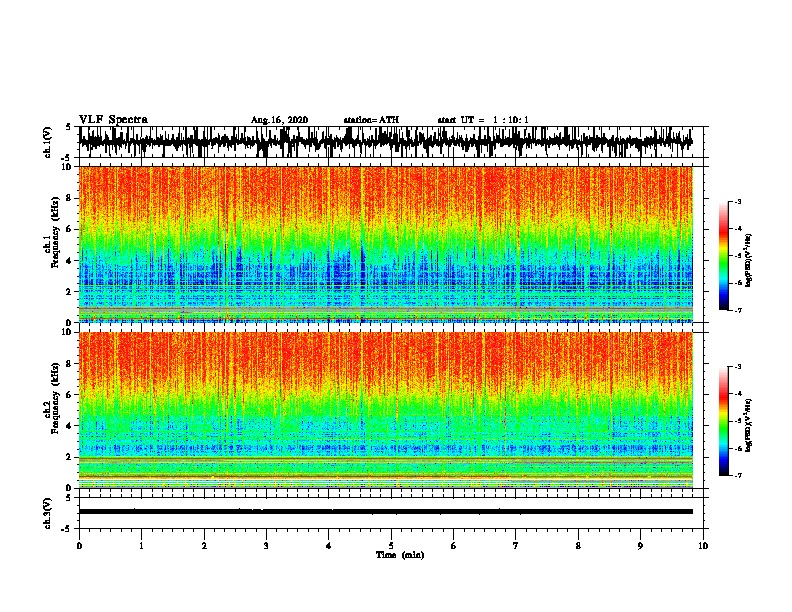Click the ch.3 flat black signal trace
Image resolution: width=792 pixels, height=612 pixels.
pyautogui.click(x=385, y=512)
